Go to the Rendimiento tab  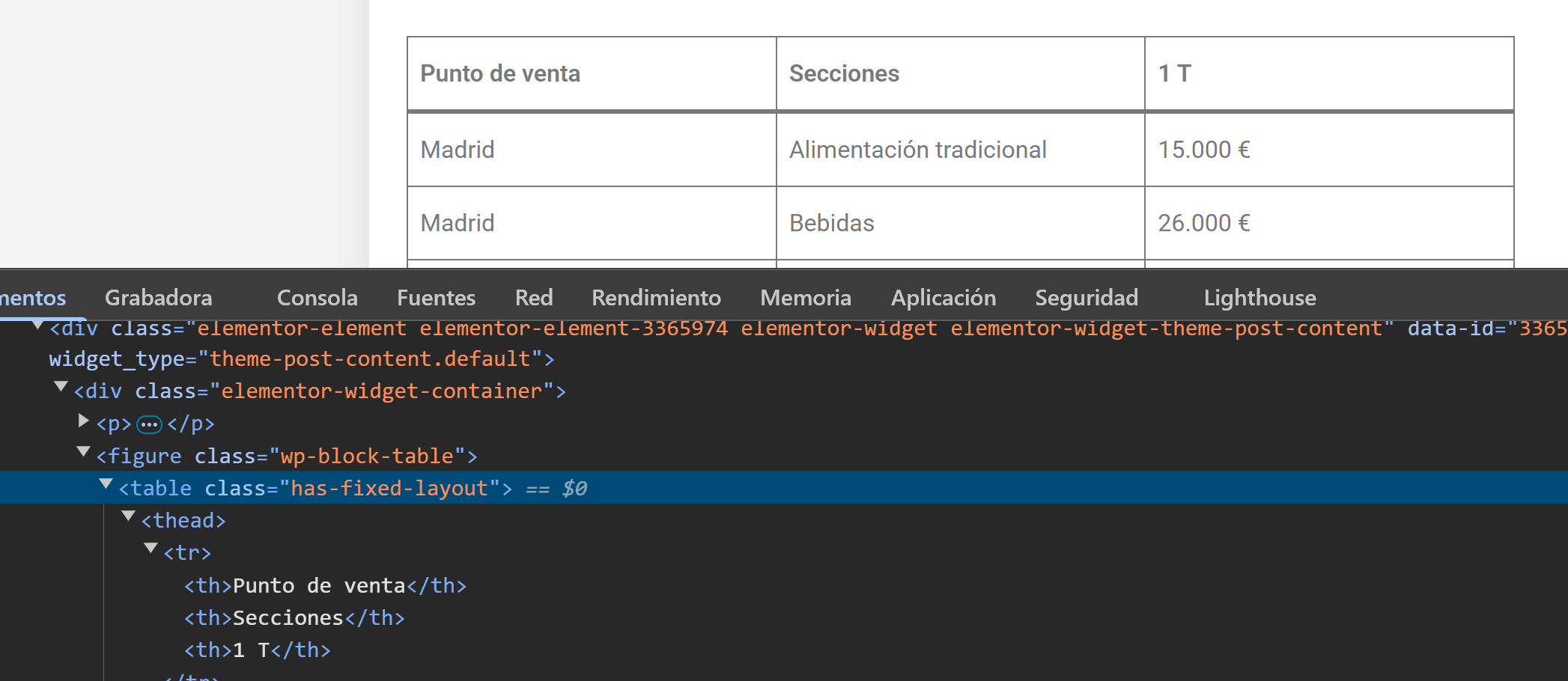pyautogui.click(x=656, y=298)
